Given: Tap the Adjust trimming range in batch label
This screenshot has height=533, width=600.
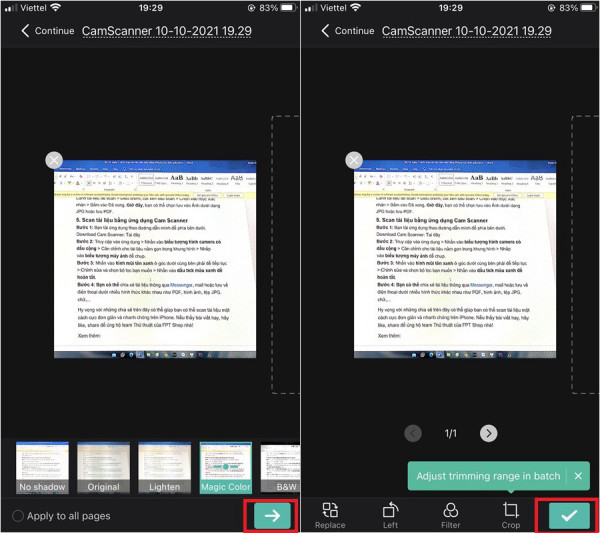Looking at the screenshot, I should pyautogui.click(x=487, y=476).
